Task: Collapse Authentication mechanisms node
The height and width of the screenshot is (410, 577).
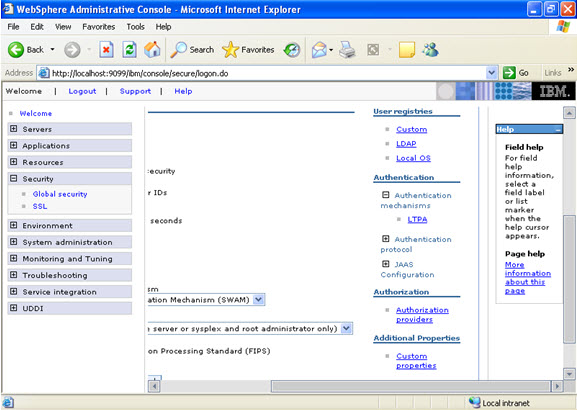Action: coord(386,195)
